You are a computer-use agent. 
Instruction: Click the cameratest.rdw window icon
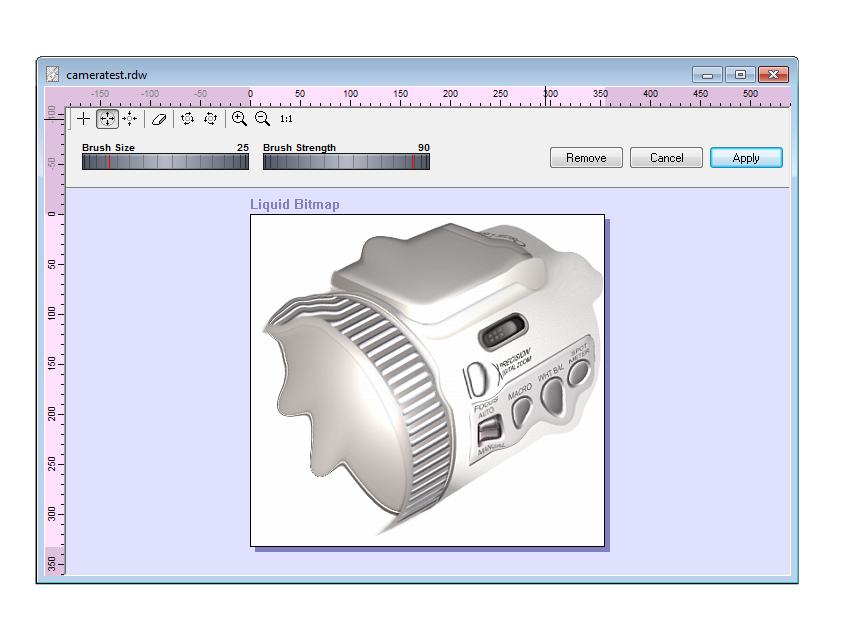52,74
